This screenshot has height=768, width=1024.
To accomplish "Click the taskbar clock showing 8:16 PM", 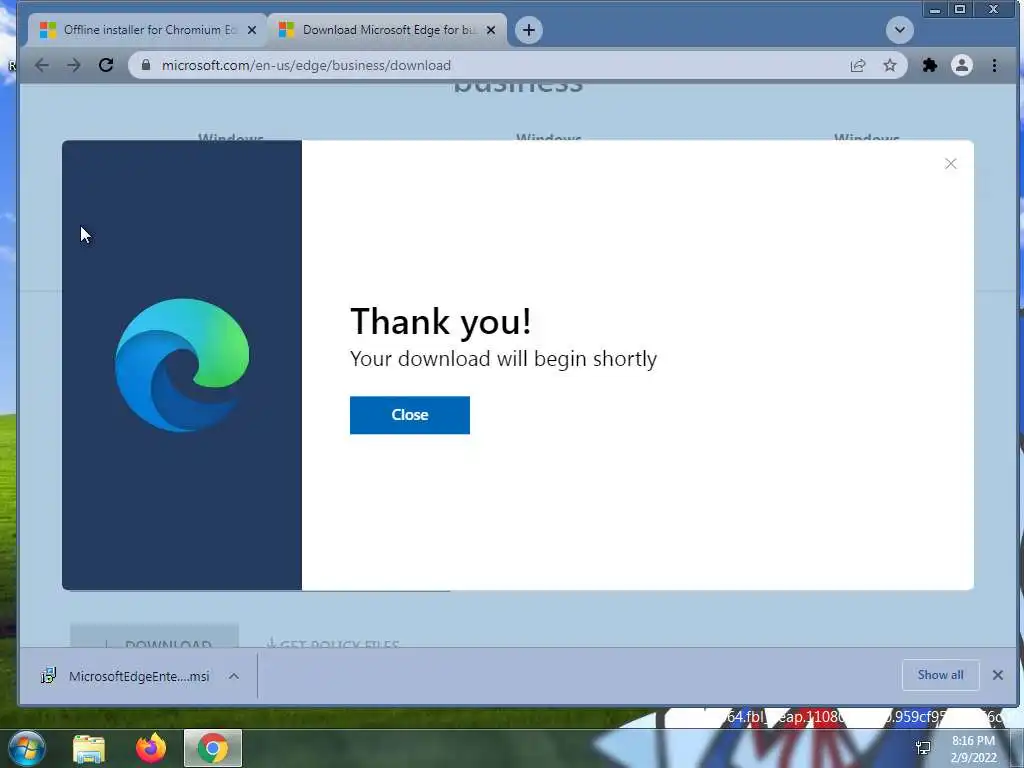I will [x=973, y=748].
